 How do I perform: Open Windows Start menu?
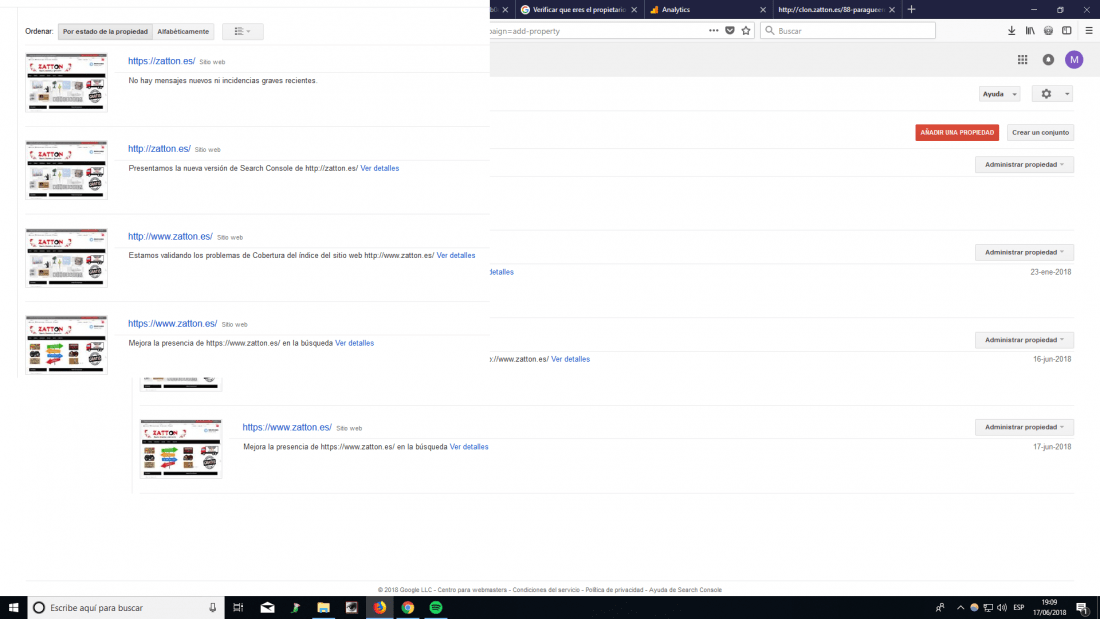(13, 608)
